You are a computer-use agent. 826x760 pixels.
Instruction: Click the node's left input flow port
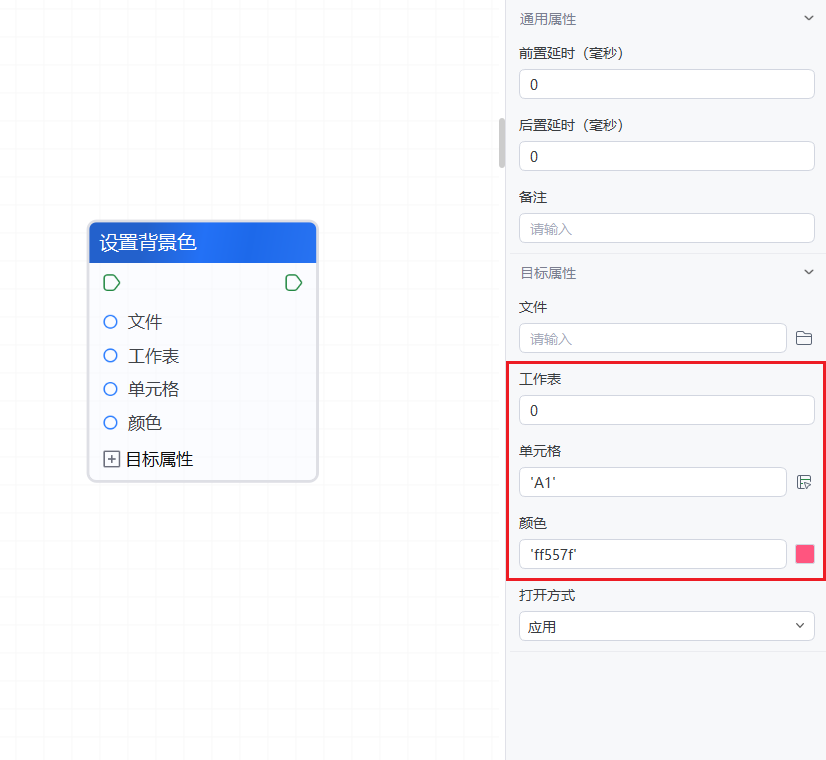point(112,283)
